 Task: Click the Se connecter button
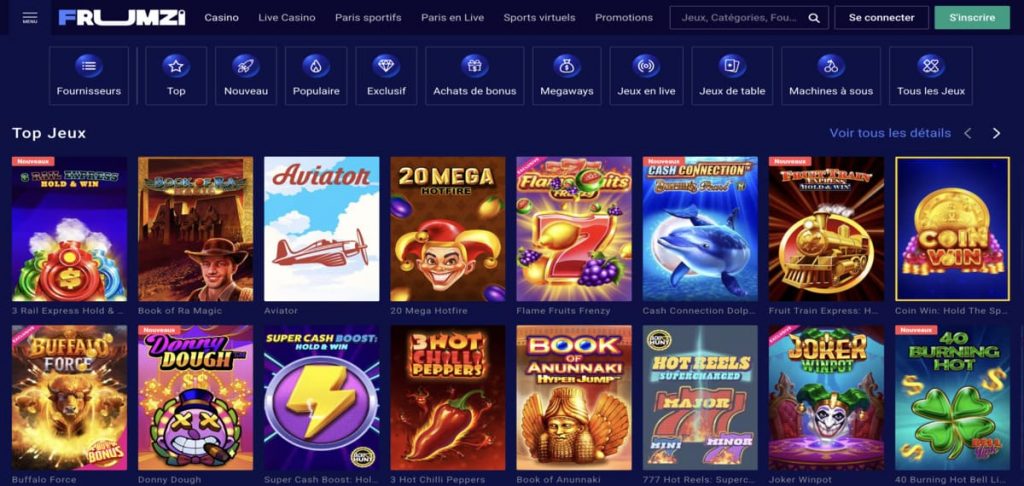[x=882, y=18]
